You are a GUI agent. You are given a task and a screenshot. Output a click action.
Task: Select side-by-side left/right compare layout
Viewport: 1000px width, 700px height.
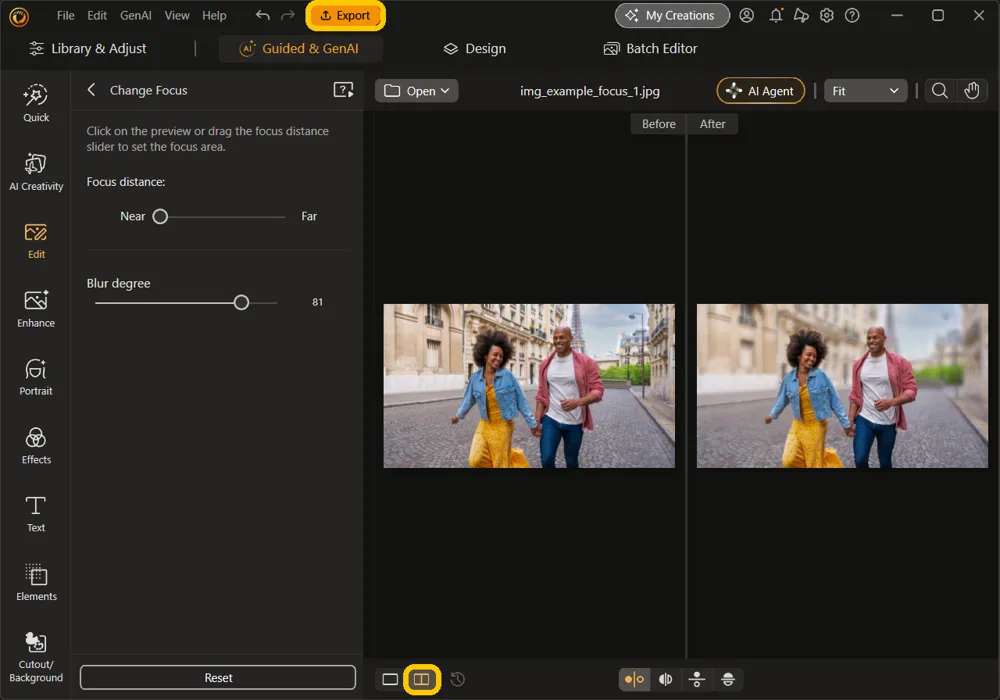pos(634,679)
